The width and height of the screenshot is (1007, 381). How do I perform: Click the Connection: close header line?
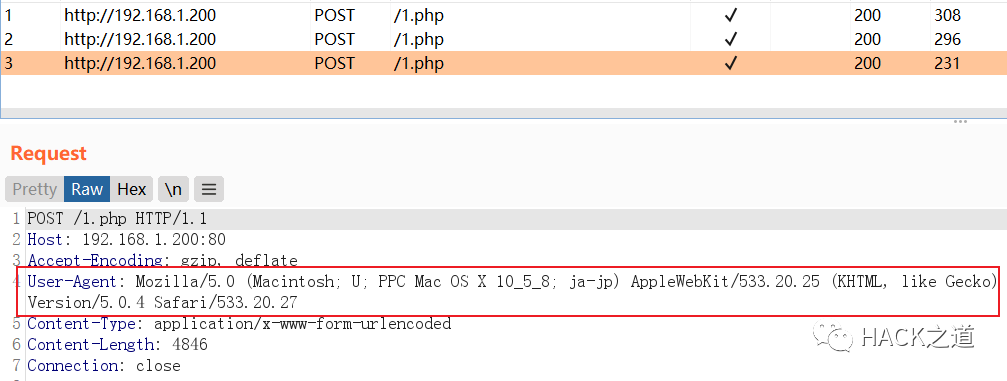(104, 366)
